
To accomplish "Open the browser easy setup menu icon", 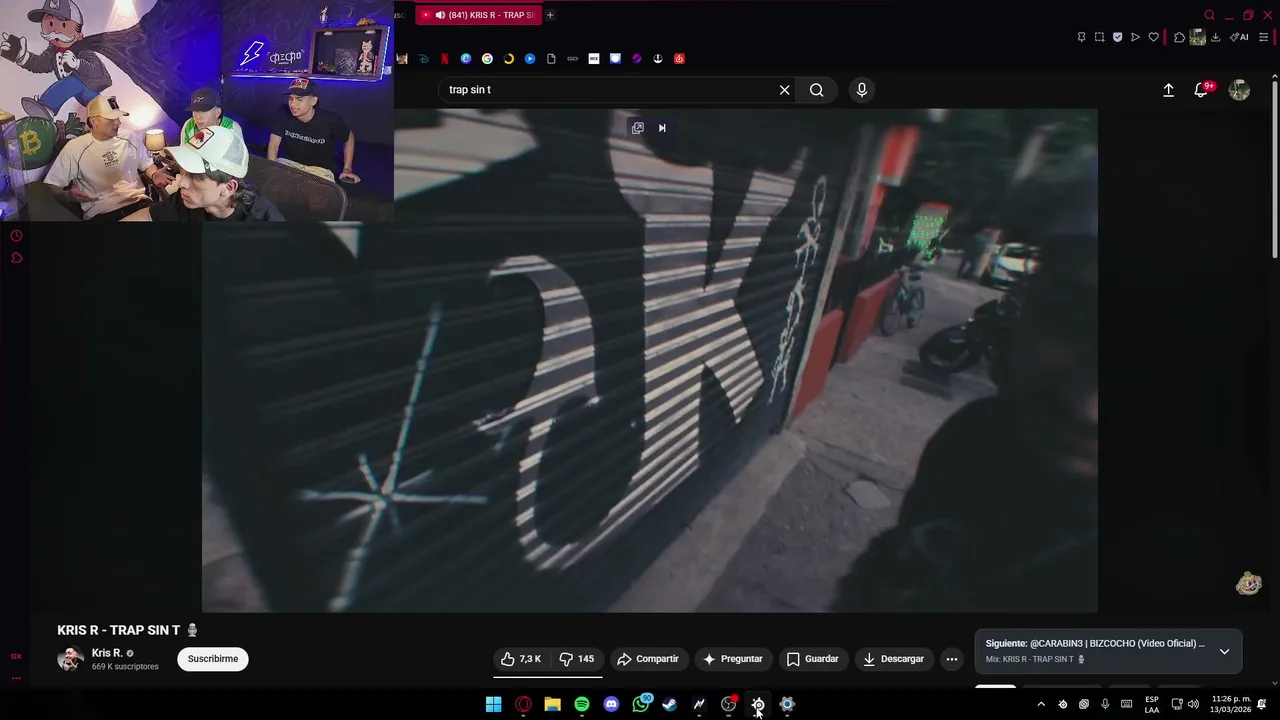I will pyautogui.click(x=1263, y=37).
